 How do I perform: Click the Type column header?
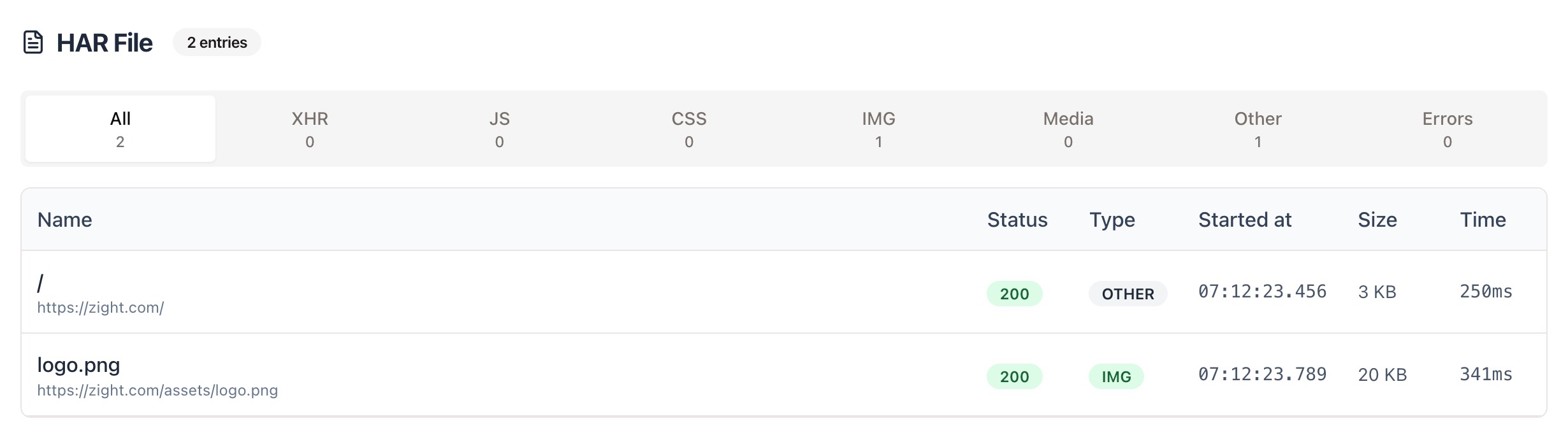point(1112,220)
